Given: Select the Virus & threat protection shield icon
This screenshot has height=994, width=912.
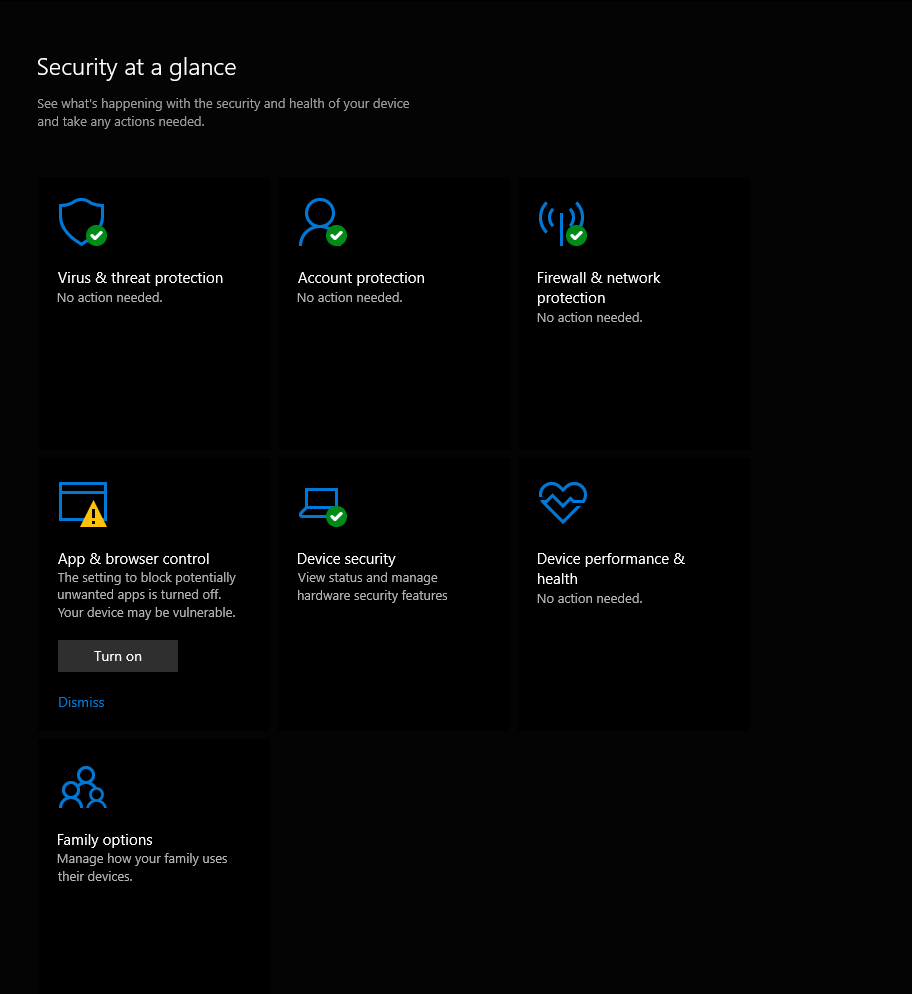Looking at the screenshot, I should [x=79, y=219].
